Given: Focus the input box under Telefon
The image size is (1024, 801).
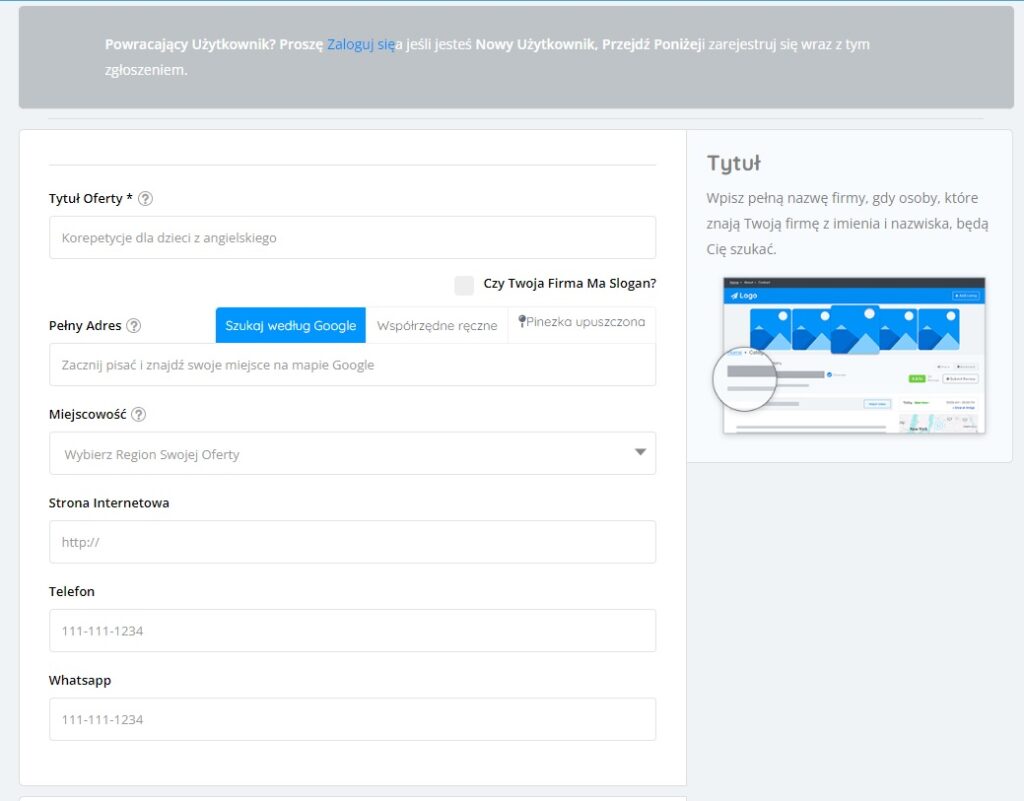Looking at the screenshot, I should (352, 631).
